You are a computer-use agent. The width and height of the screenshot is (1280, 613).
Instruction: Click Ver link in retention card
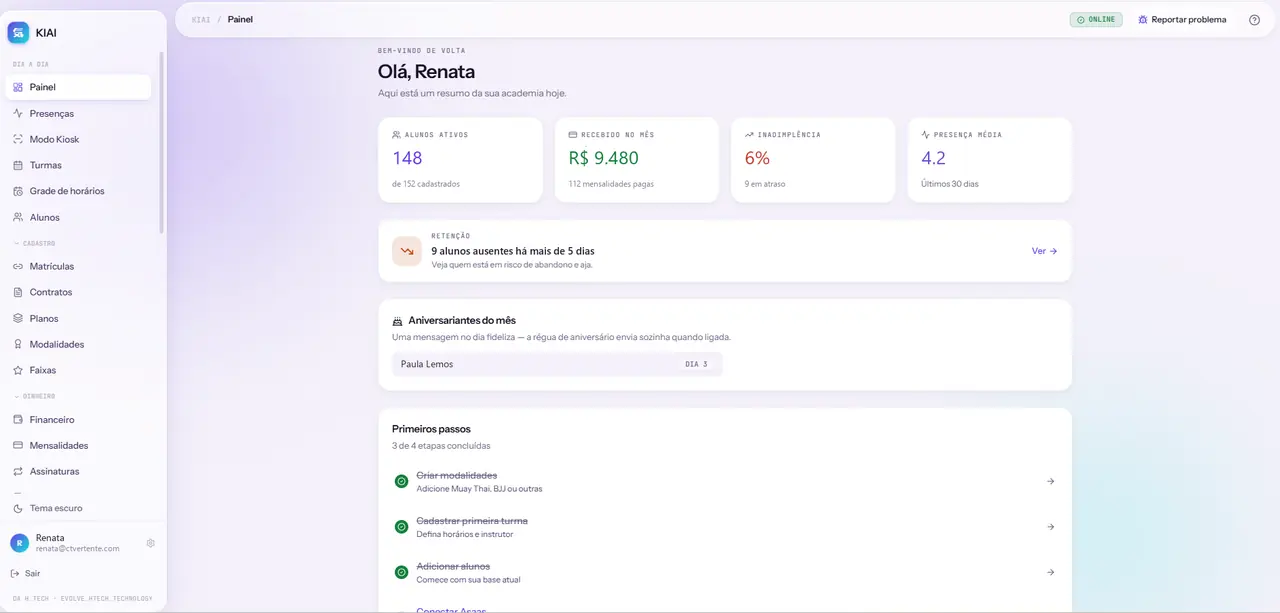pyautogui.click(x=1044, y=251)
